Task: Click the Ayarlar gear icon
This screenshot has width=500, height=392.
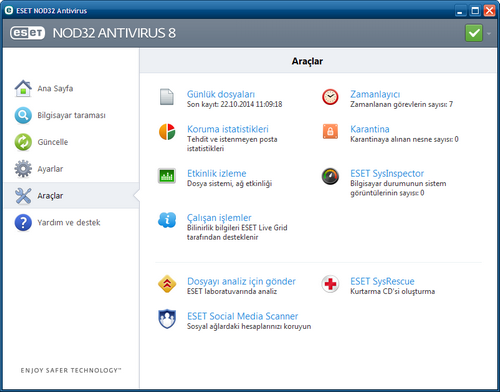Action: pyautogui.click(x=23, y=169)
